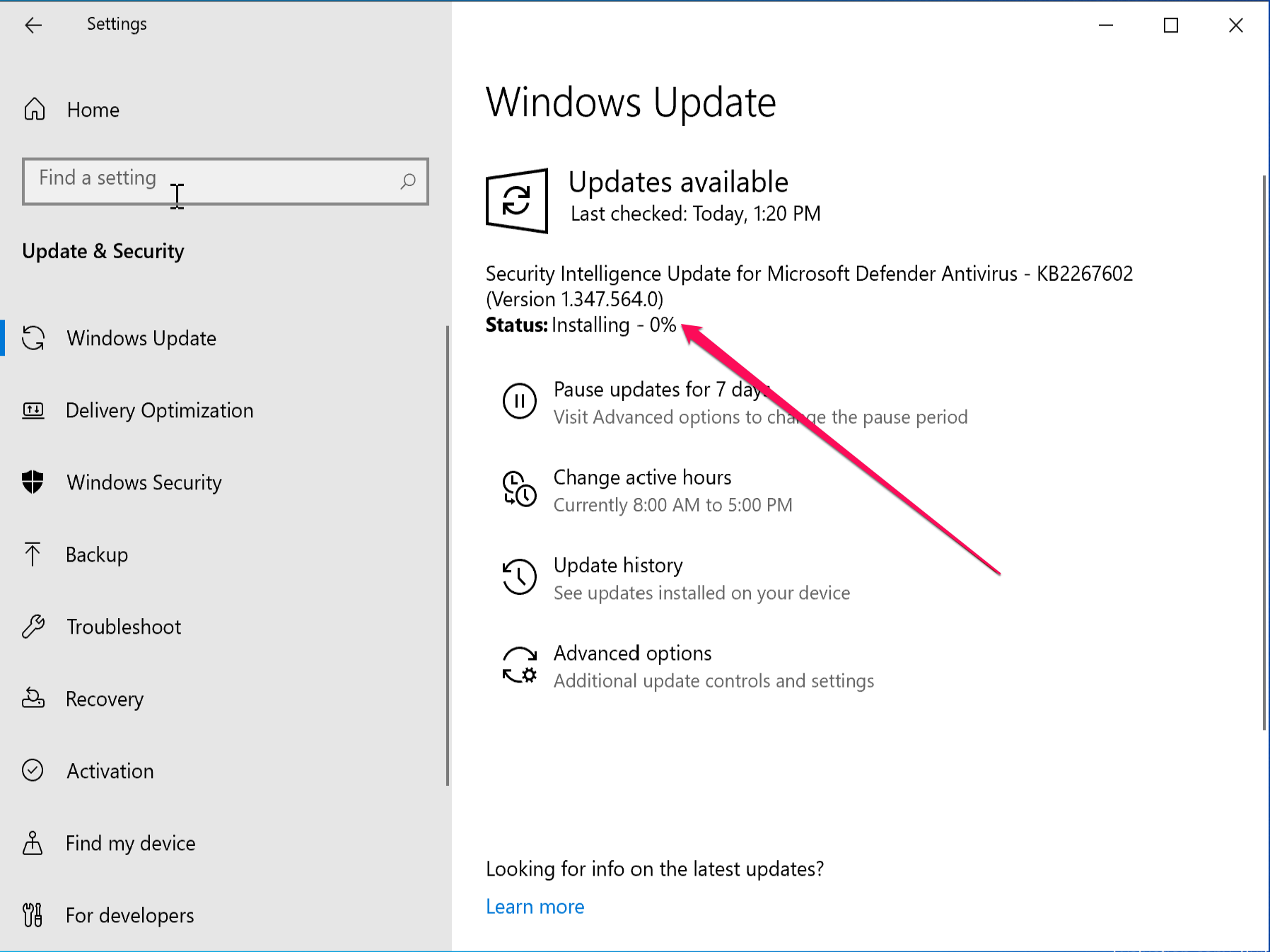
Task: Open Delivery Optimization settings
Action: 160,410
